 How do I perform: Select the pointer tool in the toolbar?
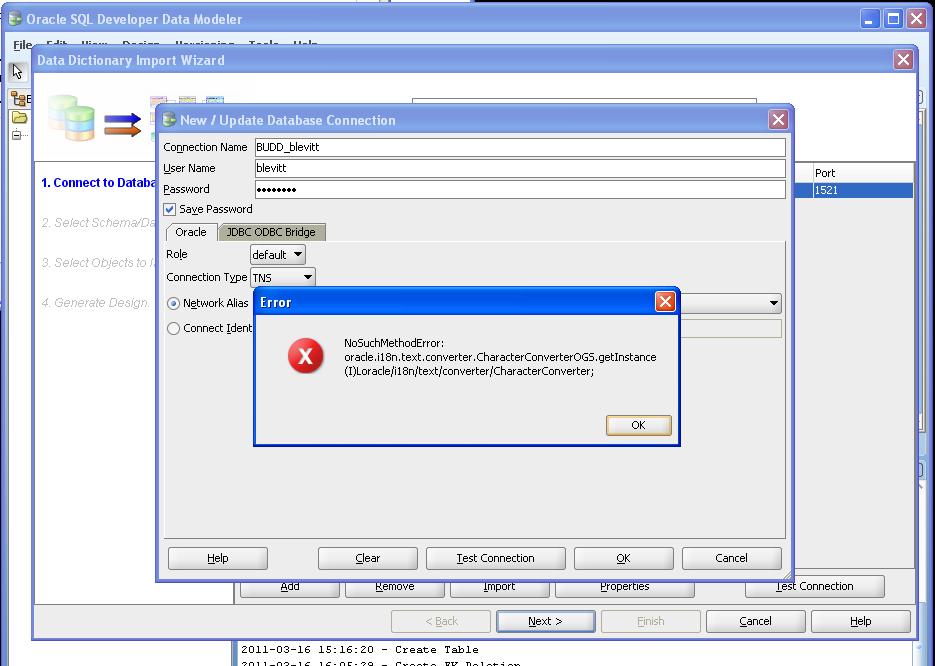17,72
